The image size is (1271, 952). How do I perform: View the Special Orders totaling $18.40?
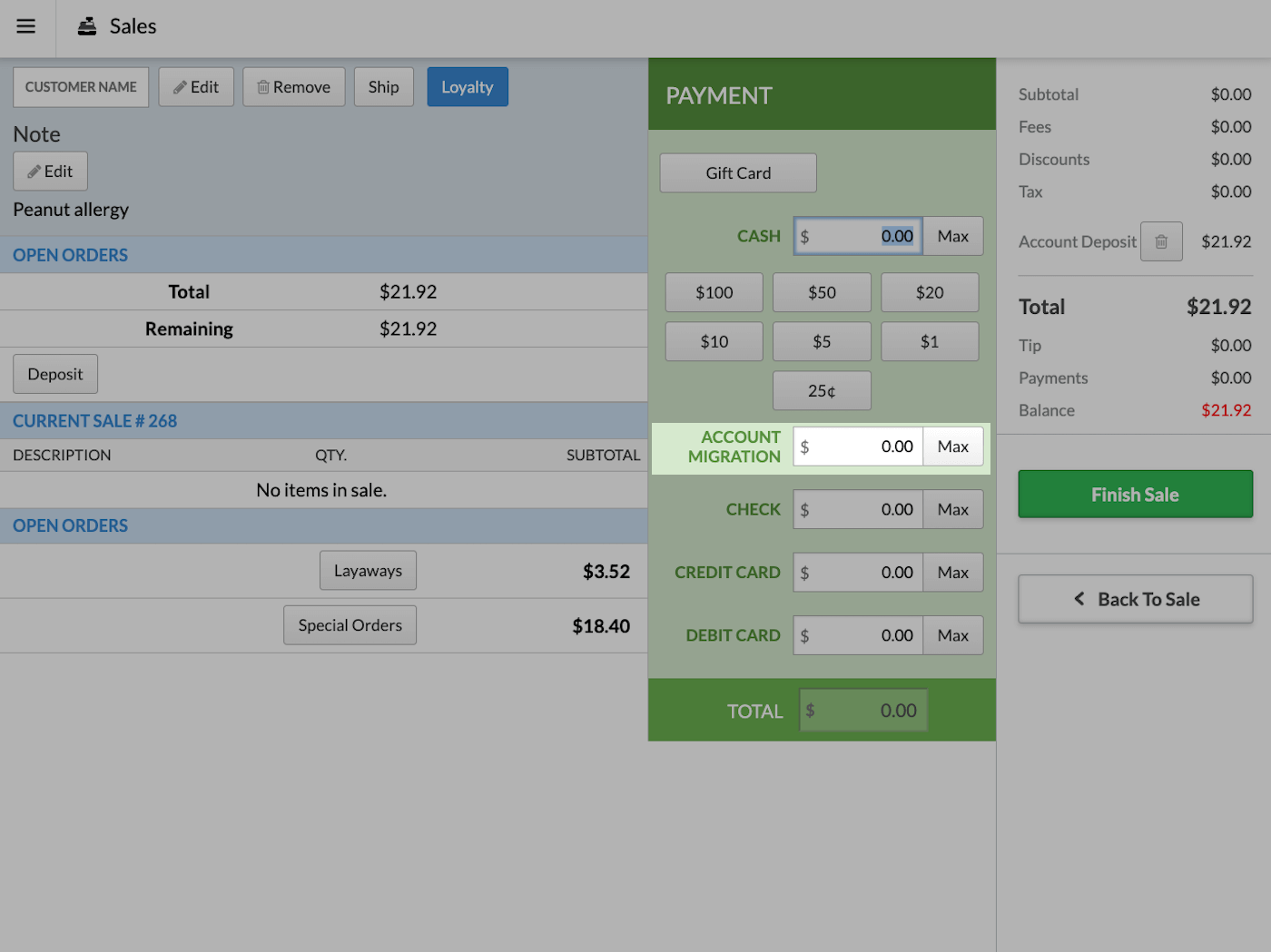[350, 624]
